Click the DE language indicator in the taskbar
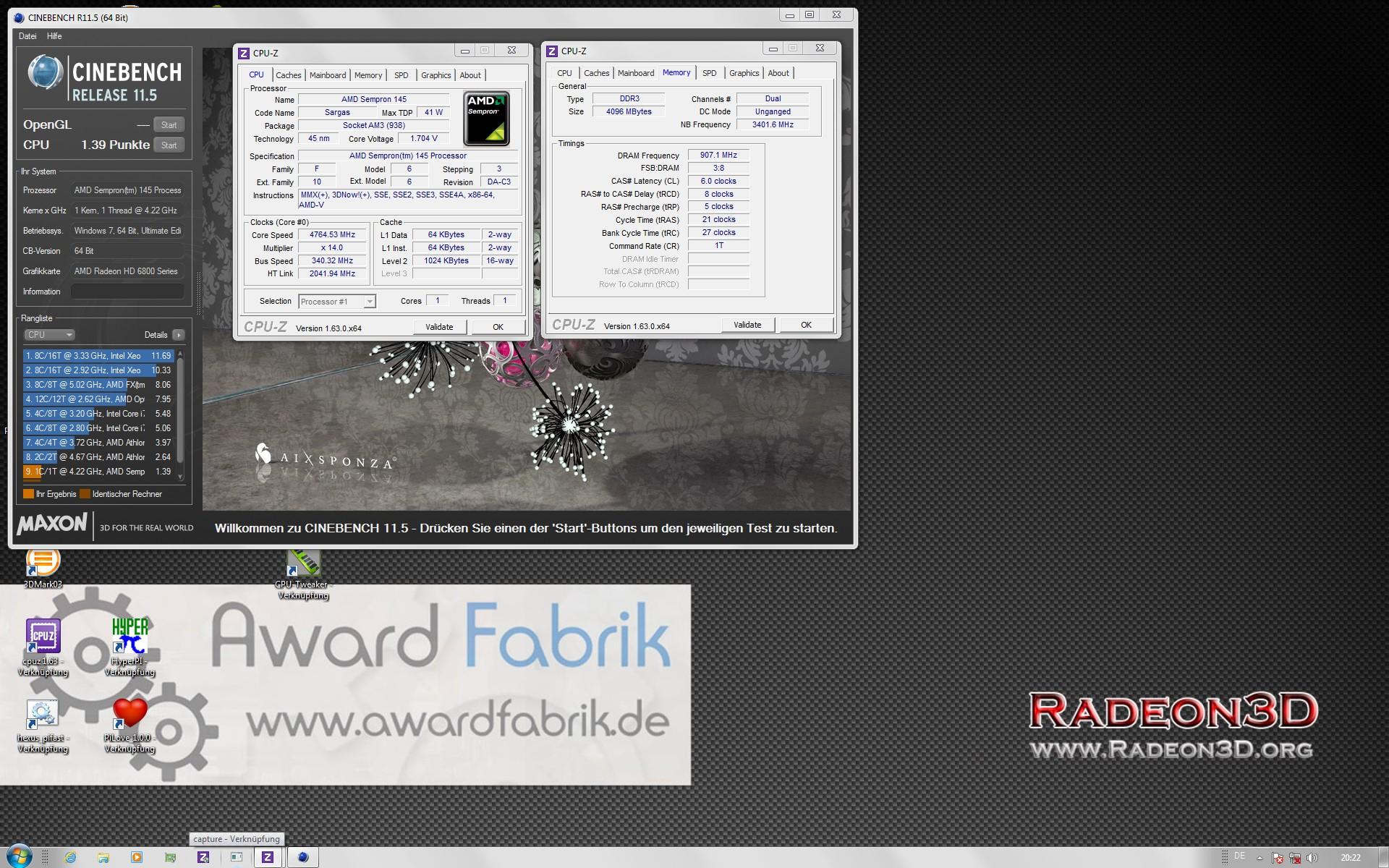The image size is (1389, 868). [x=1240, y=856]
